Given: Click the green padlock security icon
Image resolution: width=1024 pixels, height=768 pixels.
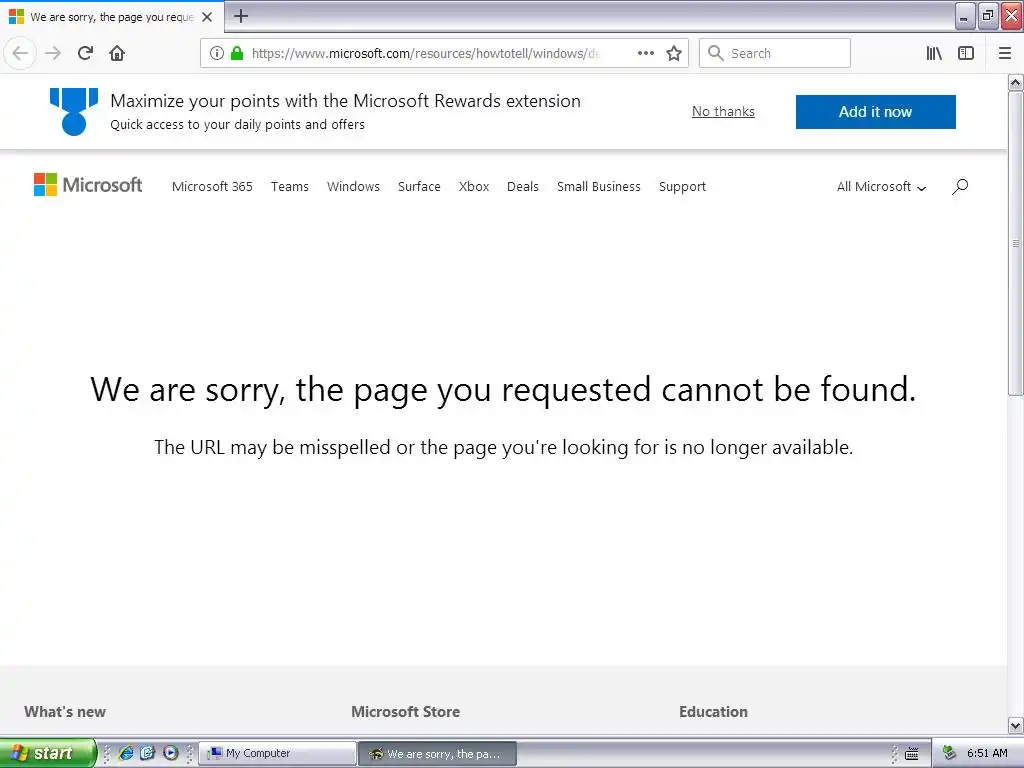Looking at the screenshot, I should tap(237, 53).
